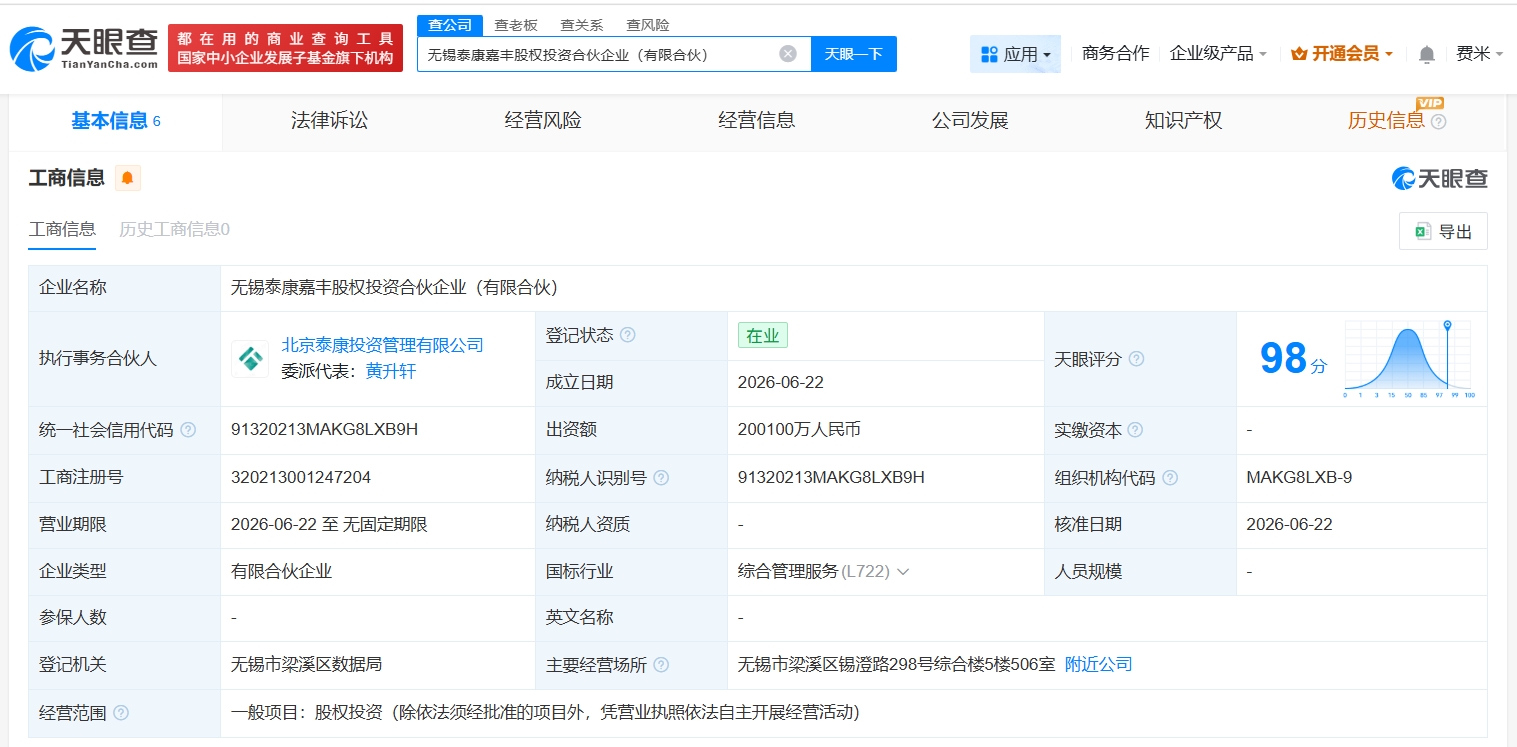Open the 开通会员 membership dropdown

(1342, 54)
